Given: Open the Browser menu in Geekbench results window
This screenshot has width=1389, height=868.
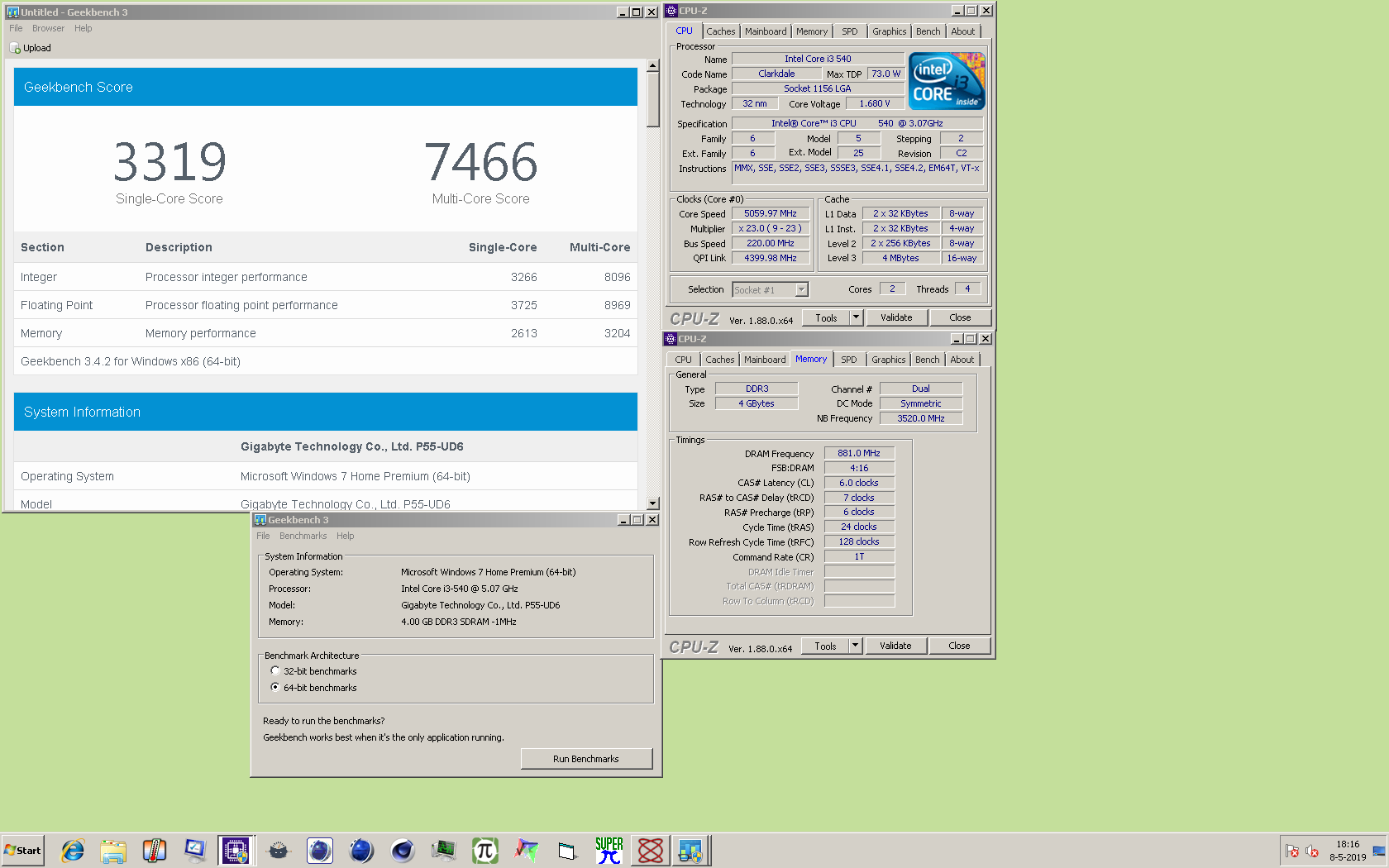Looking at the screenshot, I should pyautogui.click(x=48, y=28).
